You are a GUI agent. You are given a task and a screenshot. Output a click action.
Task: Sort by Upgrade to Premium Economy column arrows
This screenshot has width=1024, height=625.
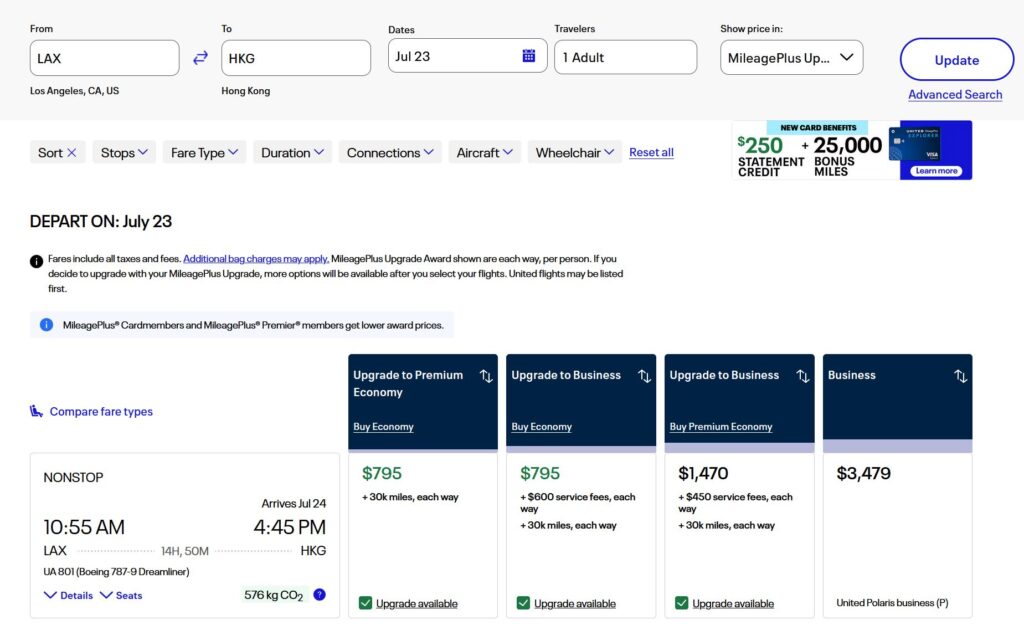pos(486,376)
